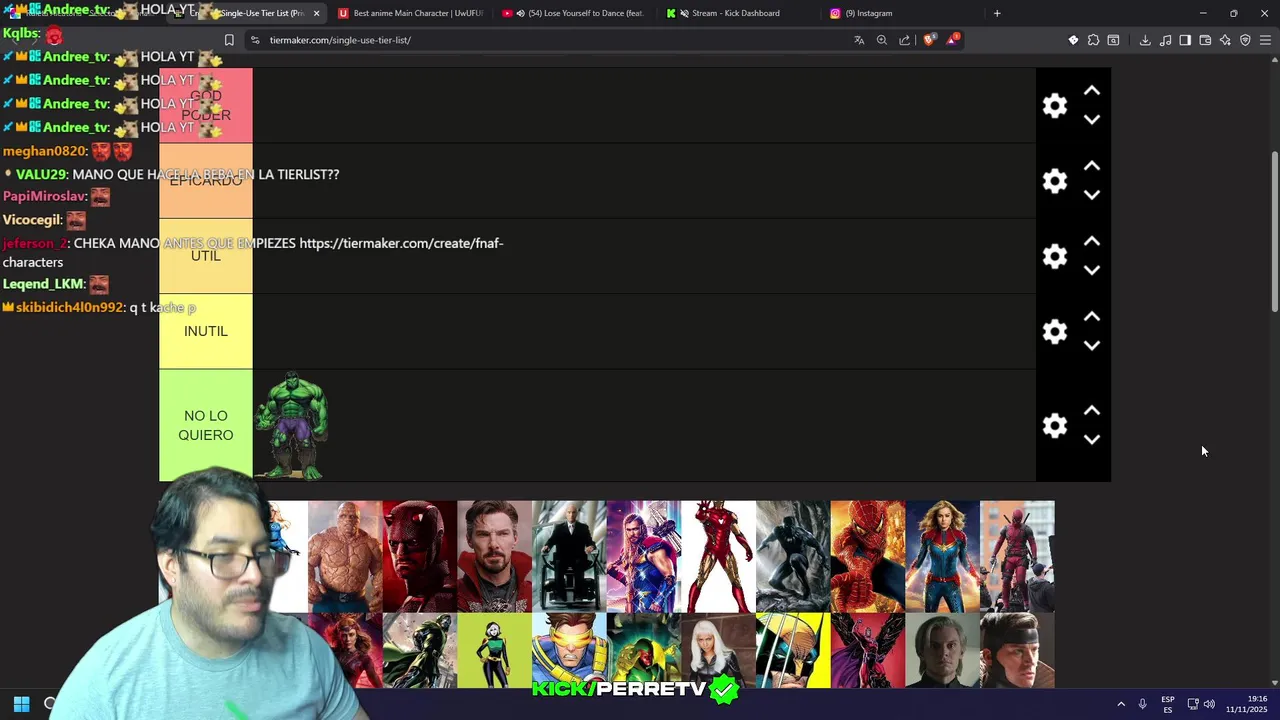Open settings gear for top GOD PODER tier

1055,105
